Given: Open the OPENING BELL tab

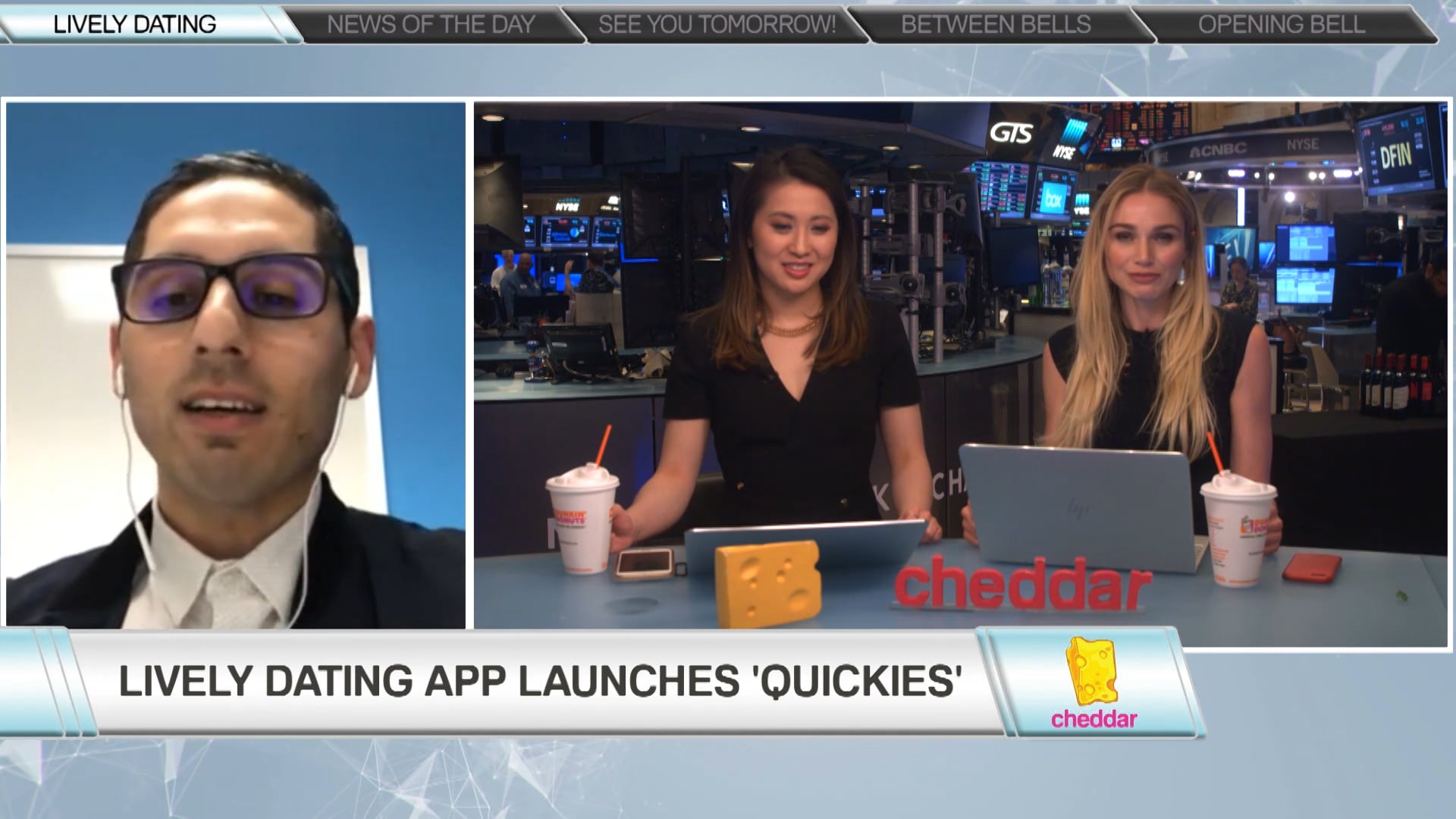Looking at the screenshot, I should (1282, 24).
